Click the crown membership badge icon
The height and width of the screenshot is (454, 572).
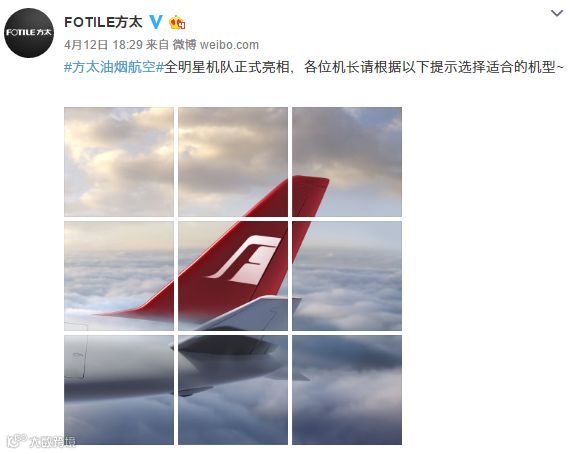(x=177, y=23)
